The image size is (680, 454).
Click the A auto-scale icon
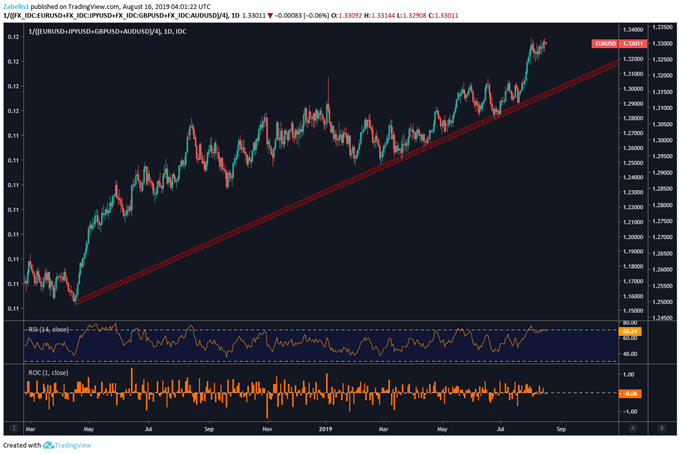tap(632, 428)
